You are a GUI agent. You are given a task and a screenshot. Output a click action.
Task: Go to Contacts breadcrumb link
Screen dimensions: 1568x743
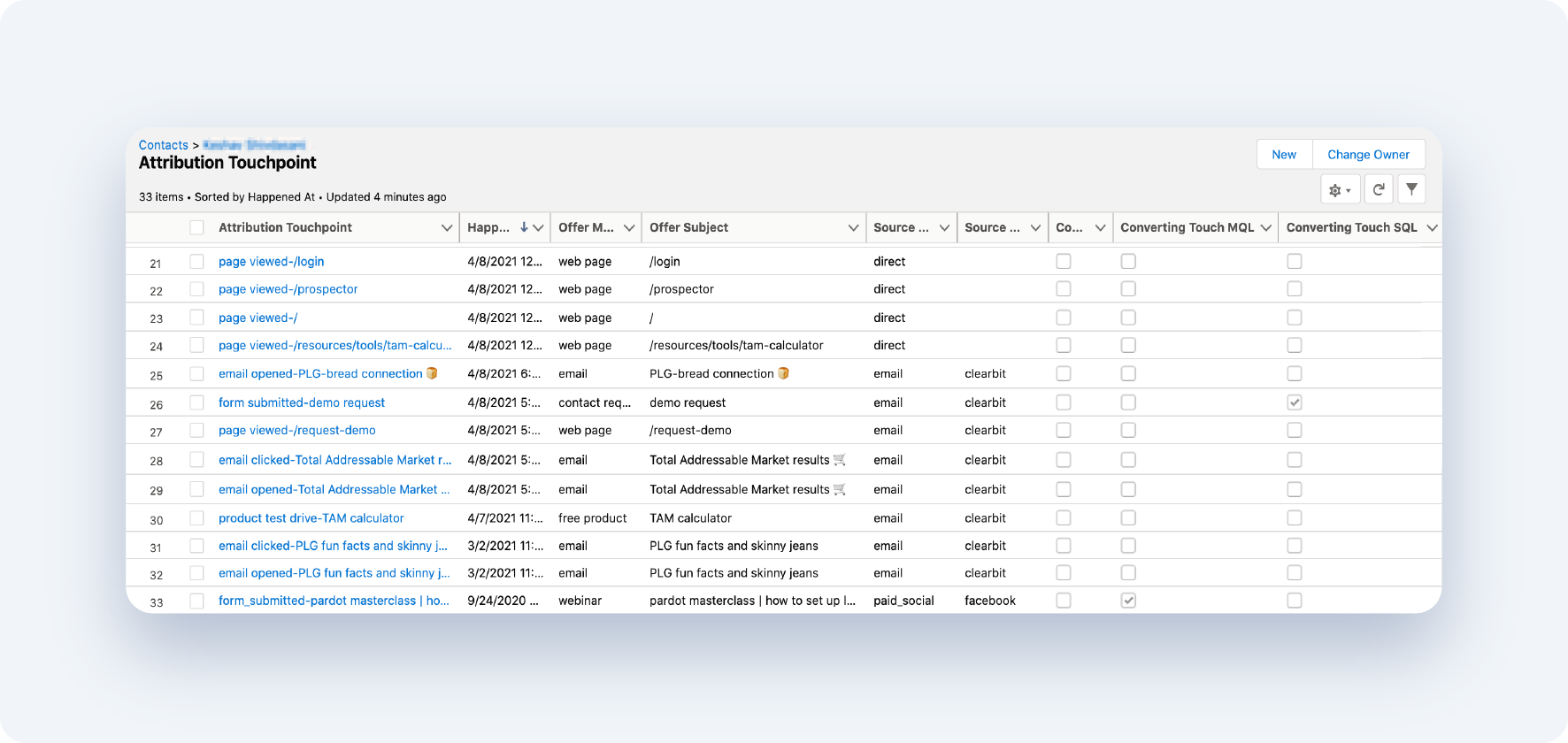tap(164, 145)
